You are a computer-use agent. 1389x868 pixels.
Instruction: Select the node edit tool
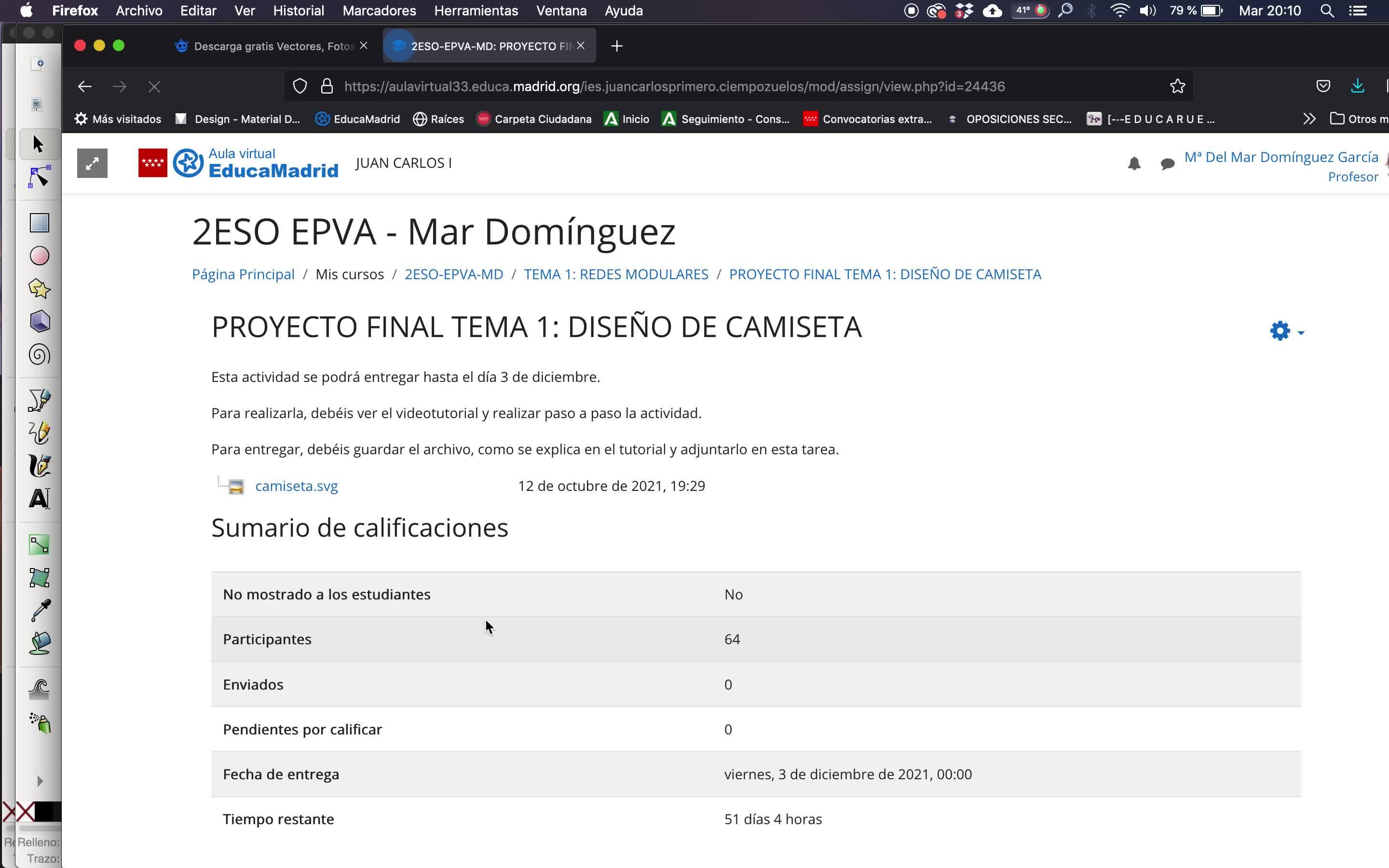click(39, 177)
